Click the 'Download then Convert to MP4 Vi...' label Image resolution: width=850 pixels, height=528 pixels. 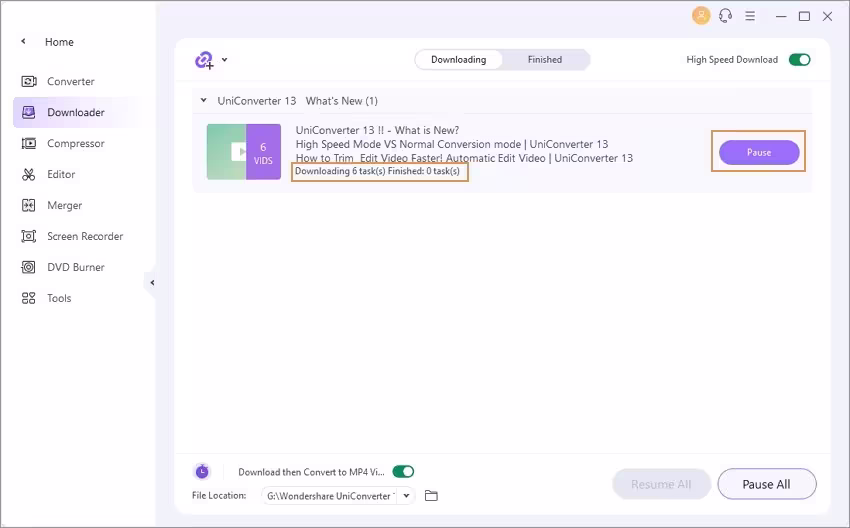click(311, 472)
